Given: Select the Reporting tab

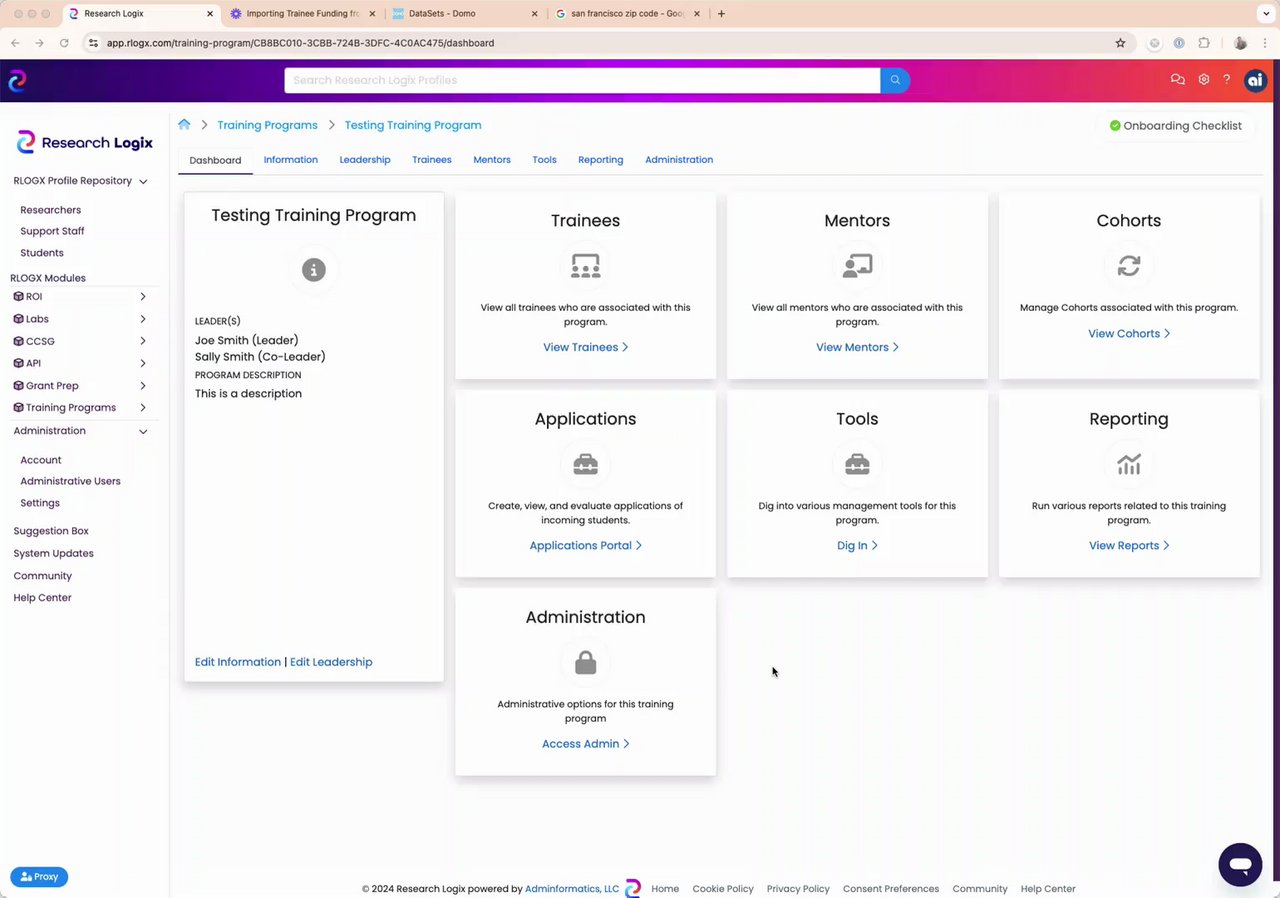Looking at the screenshot, I should tap(601, 160).
